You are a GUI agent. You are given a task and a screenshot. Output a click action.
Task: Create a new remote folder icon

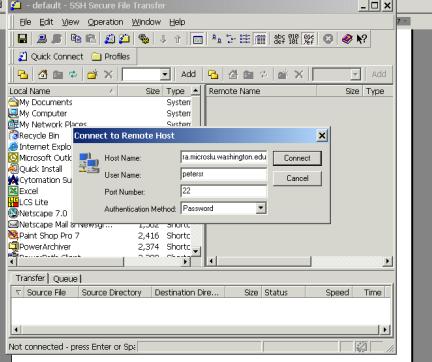coord(283,74)
